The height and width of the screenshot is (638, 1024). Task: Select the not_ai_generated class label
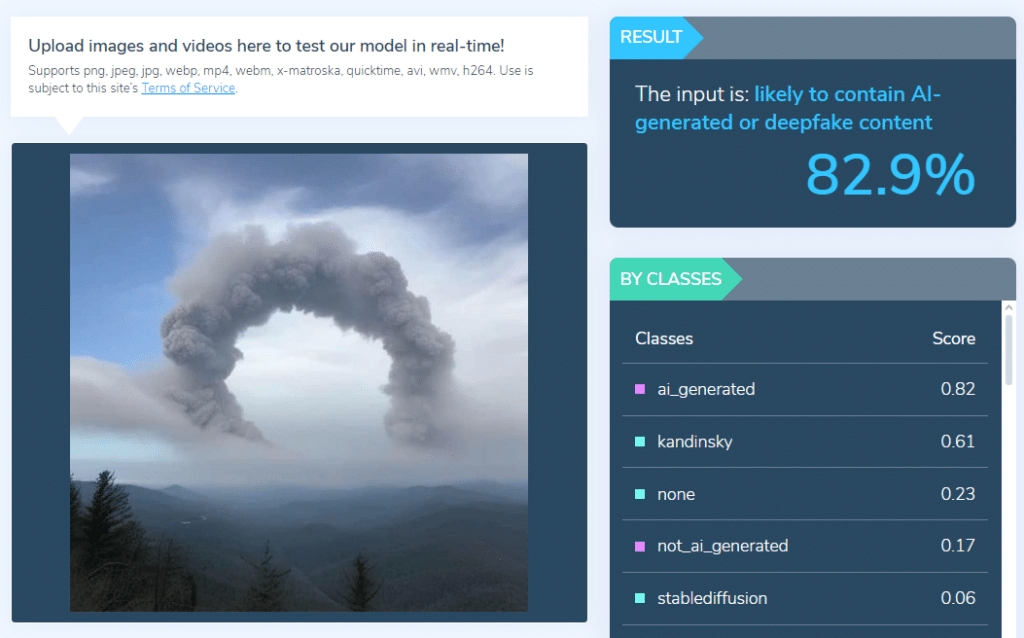[722, 546]
